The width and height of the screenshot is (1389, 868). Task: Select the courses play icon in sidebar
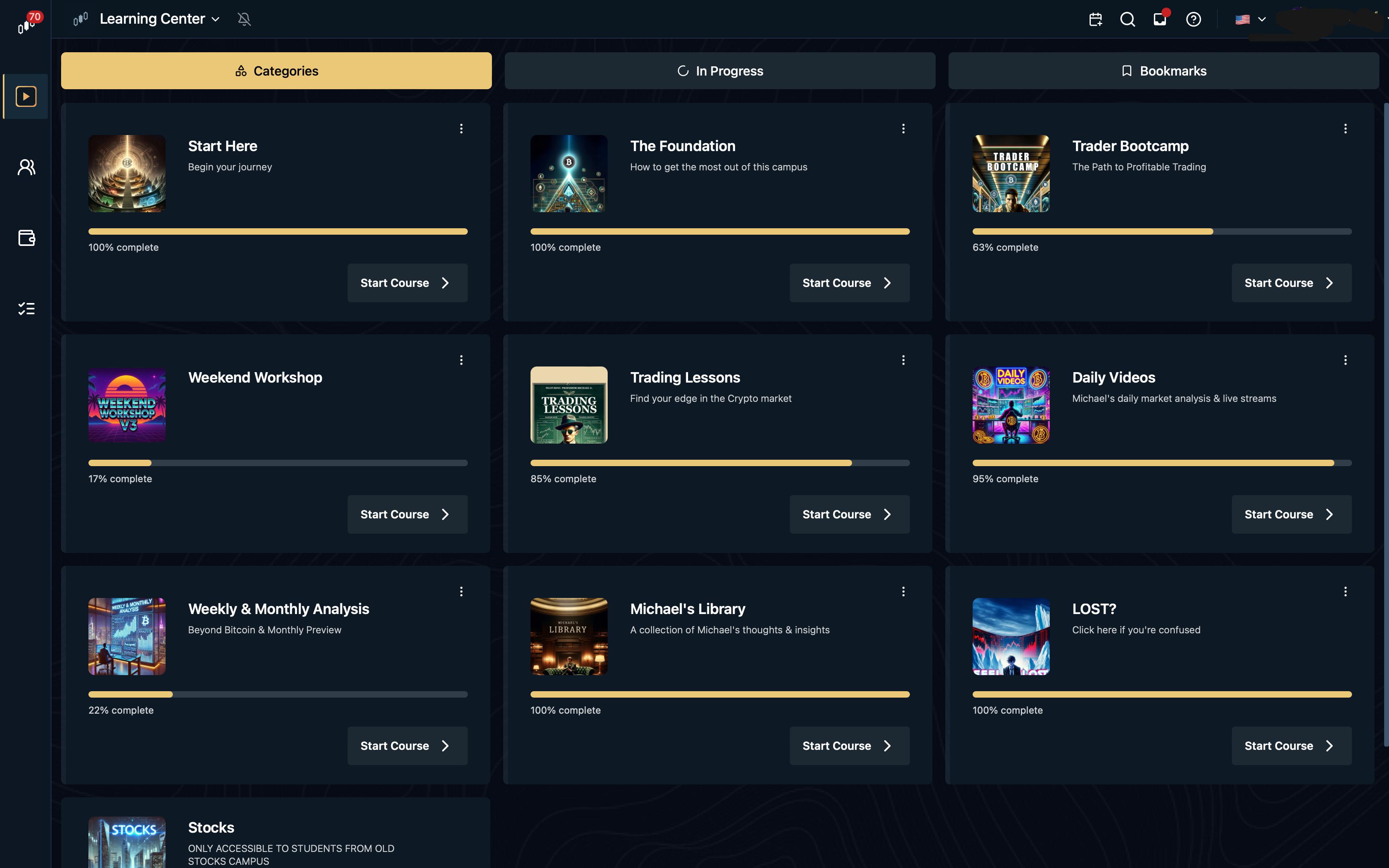coord(27,96)
